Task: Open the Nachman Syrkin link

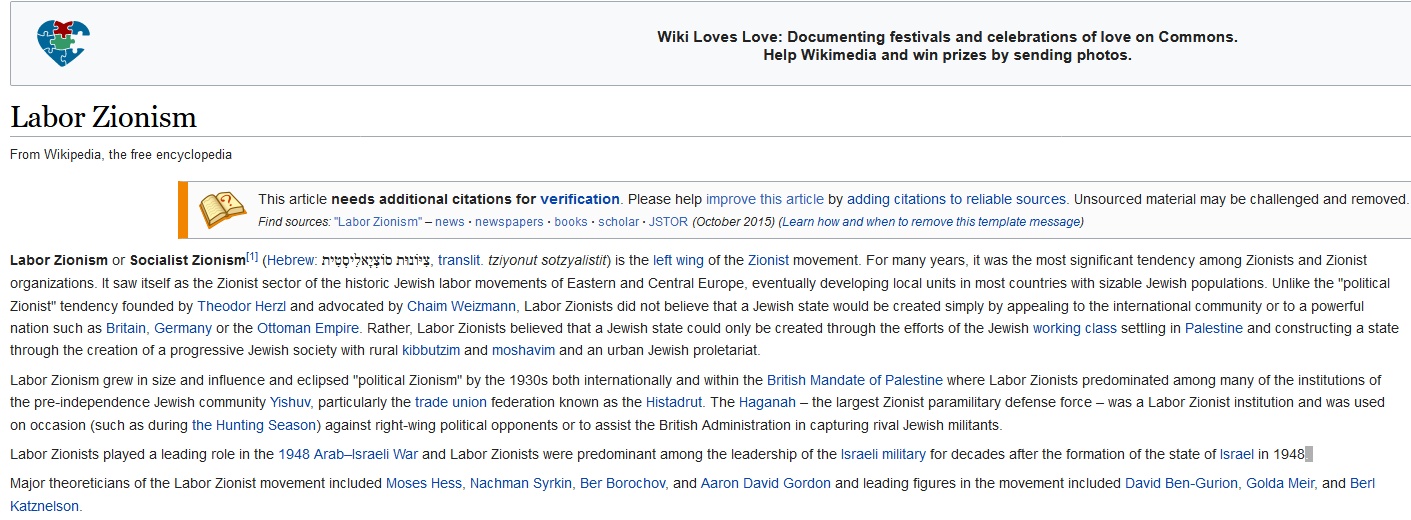Action: [x=522, y=483]
